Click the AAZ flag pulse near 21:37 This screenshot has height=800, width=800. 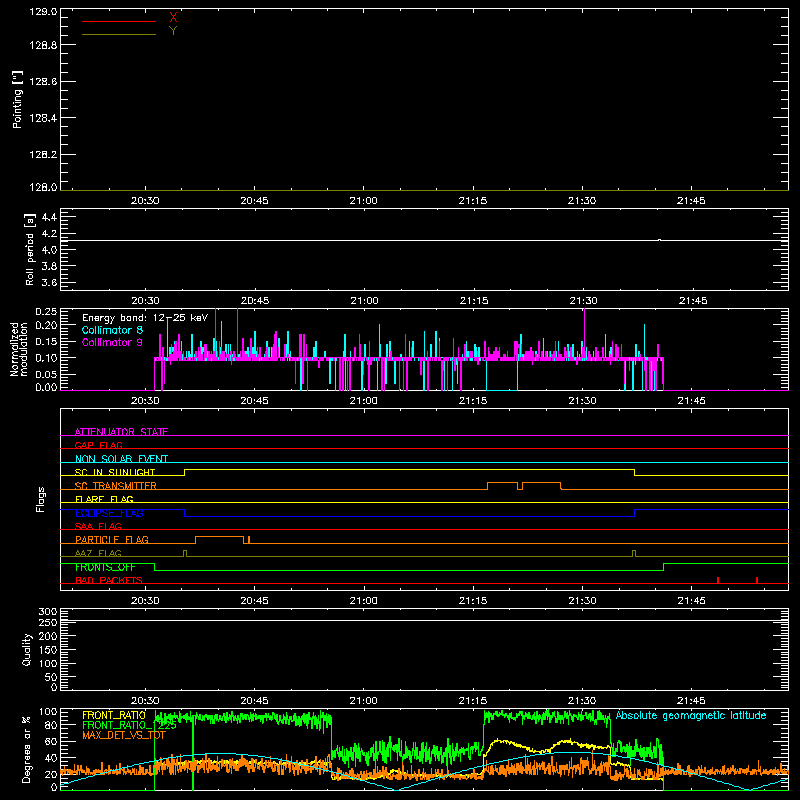634,553
